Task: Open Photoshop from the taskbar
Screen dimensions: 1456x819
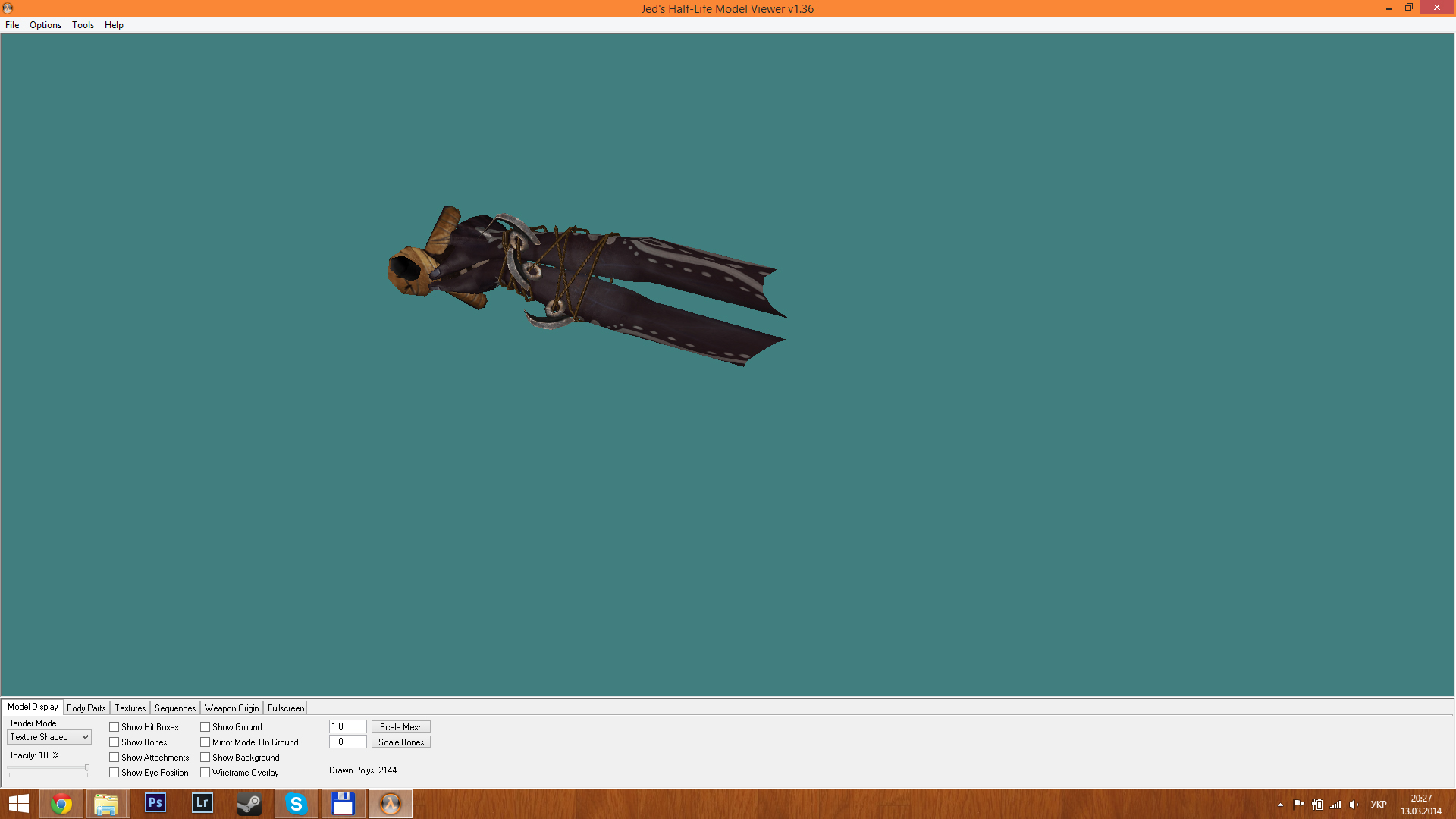Action: click(155, 803)
